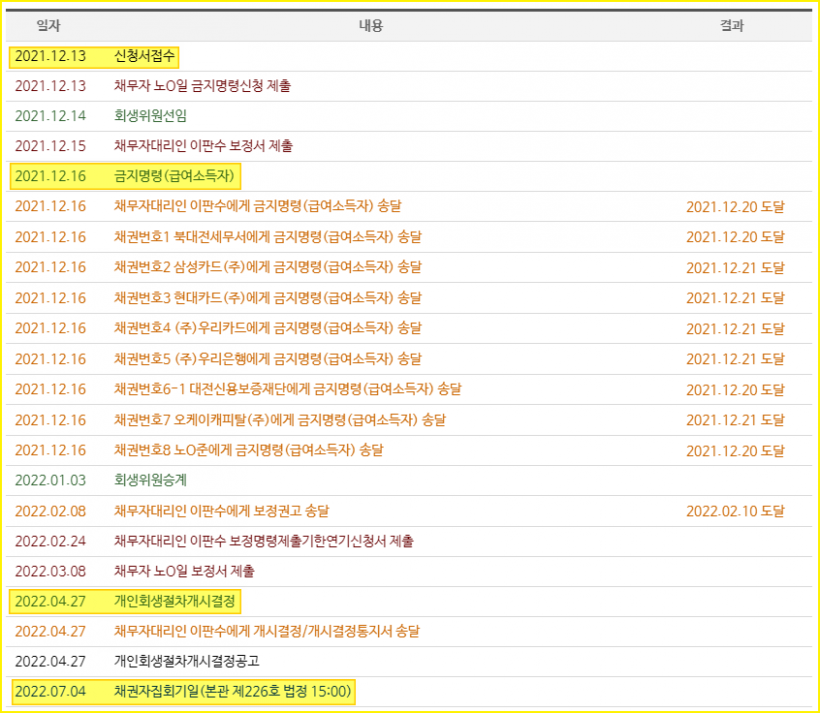Click the 개인회생절차개시결정공고 entry
Screen dimensions: 820x713
tap(187, 661)
